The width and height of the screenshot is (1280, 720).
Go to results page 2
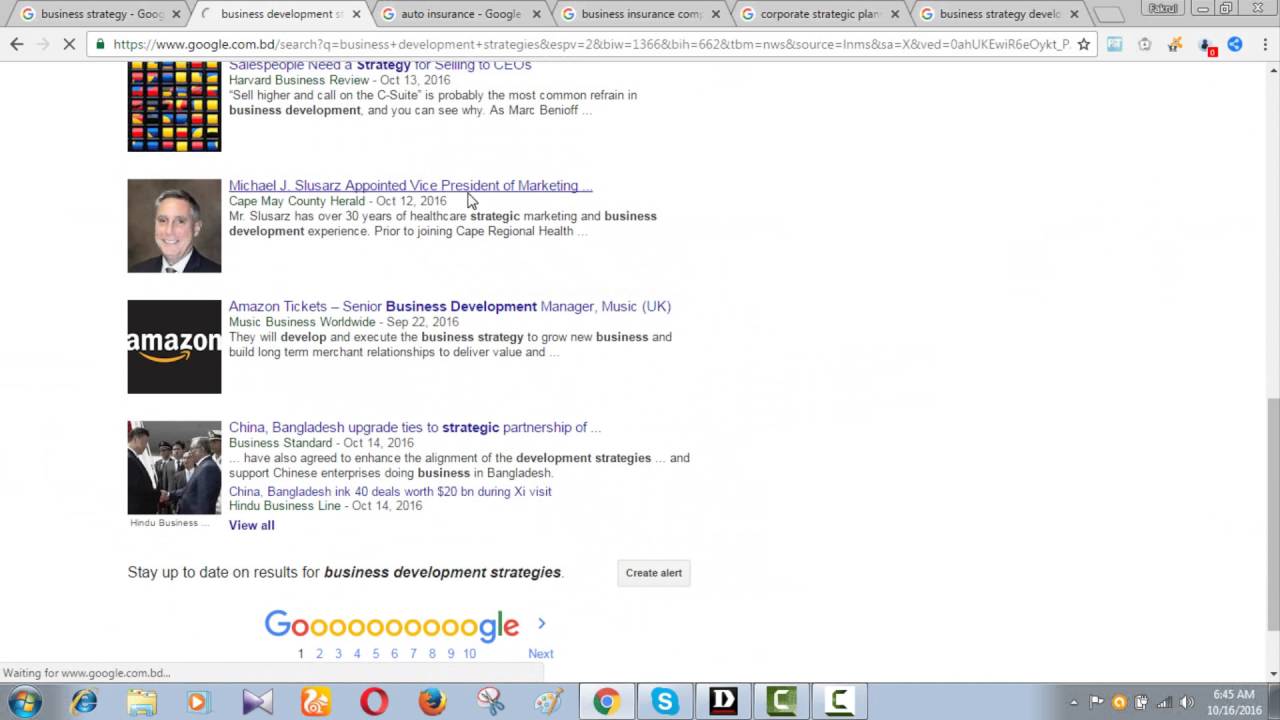click(x=319, y=654)
